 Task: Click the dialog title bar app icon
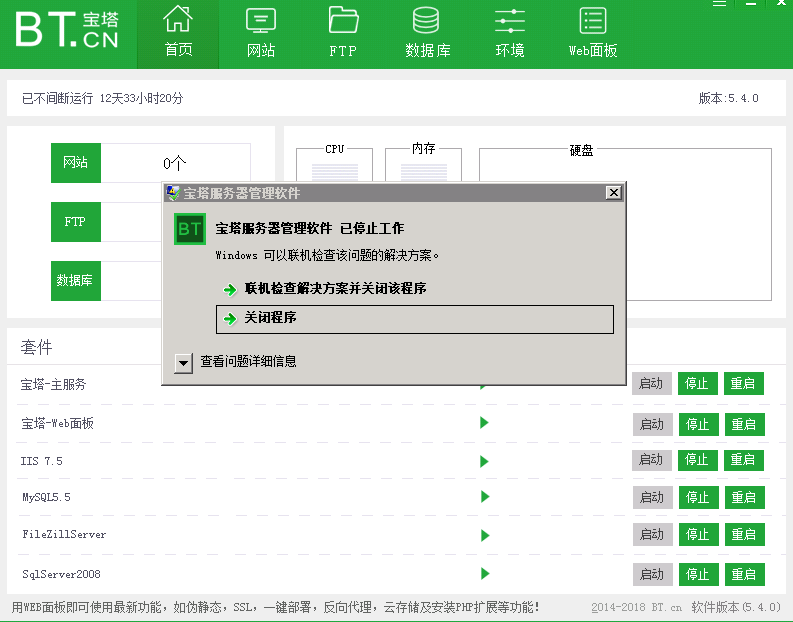[173, 193]
